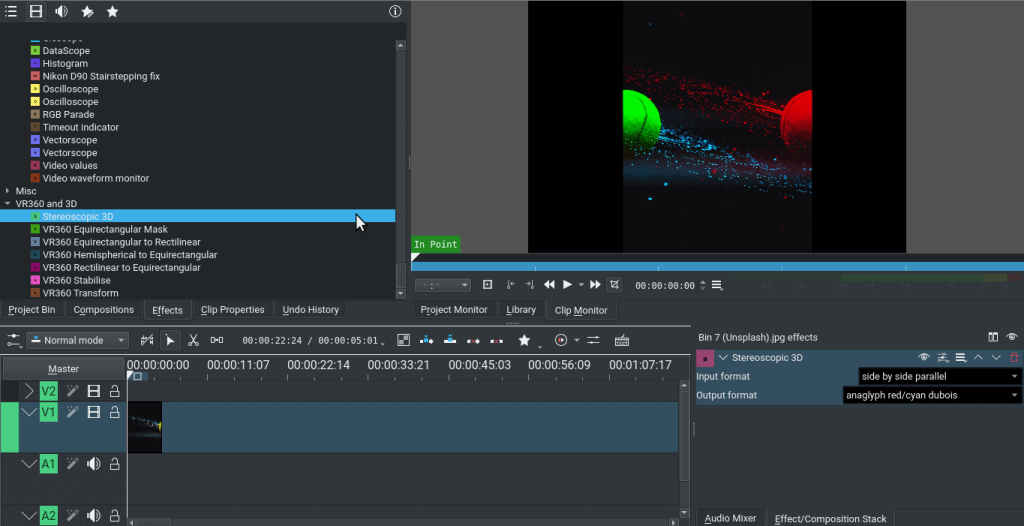1024x526 pixels.
Task: Open the Normal mode edit dropdown
Action: coord(78,340)
